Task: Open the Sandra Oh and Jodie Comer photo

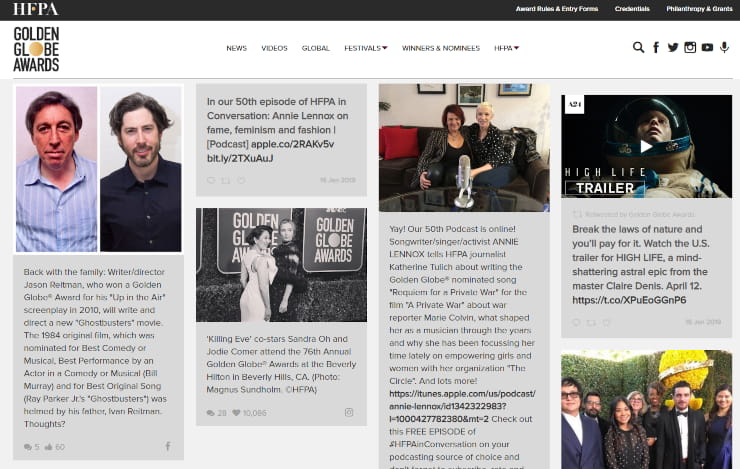Action: (281, 265)
